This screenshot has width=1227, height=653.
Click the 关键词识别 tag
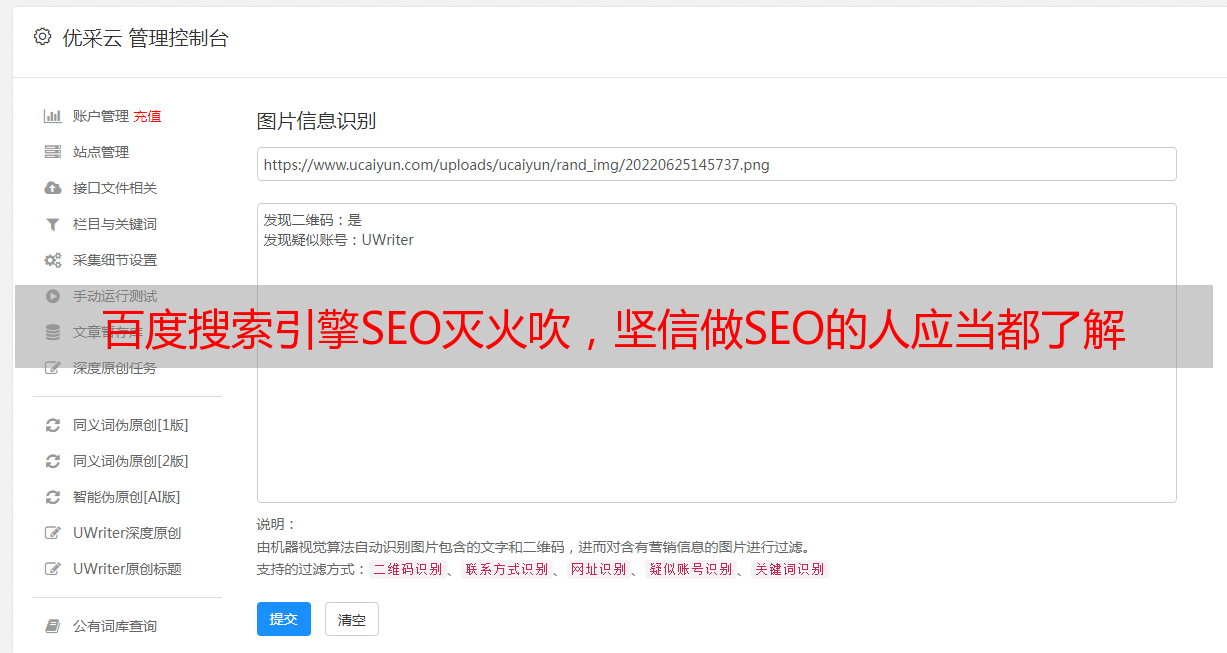tap(790, 569)
